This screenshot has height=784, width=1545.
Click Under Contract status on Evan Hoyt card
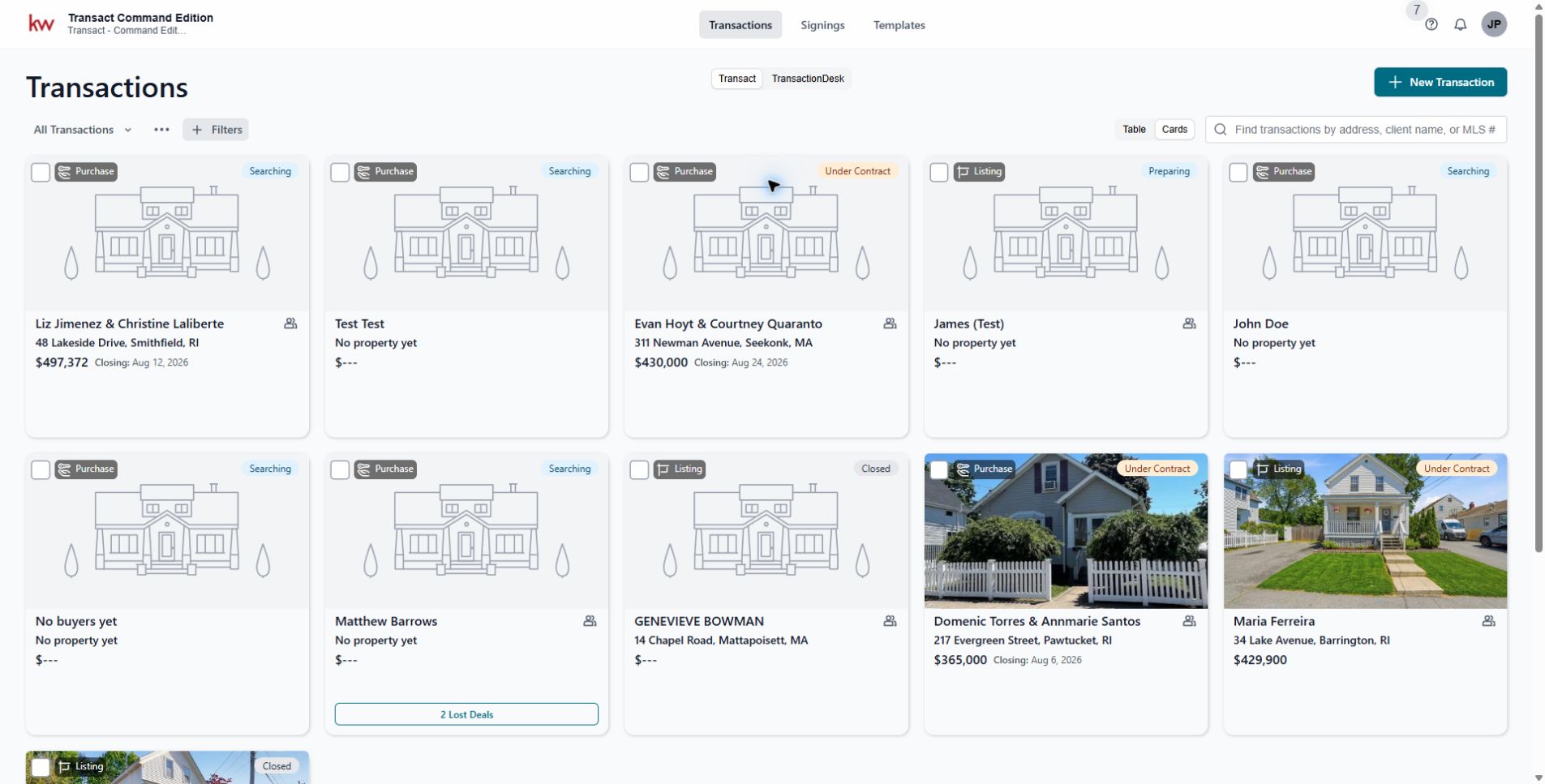(x=857, y=171)
